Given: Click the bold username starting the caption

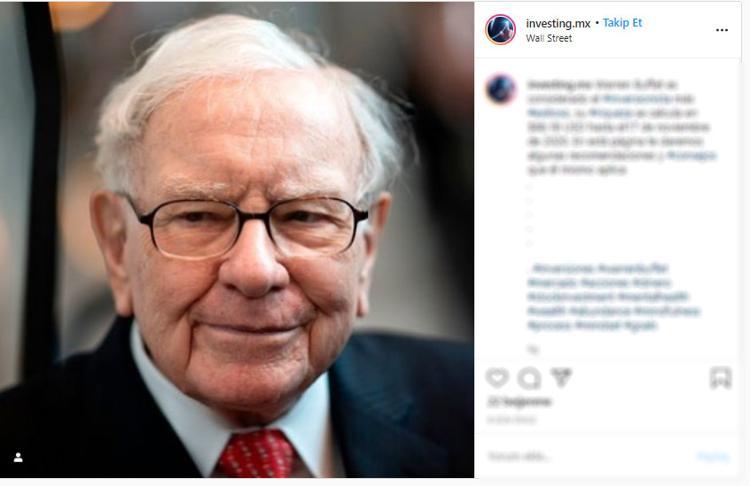Looking at the screenshot, I should point(553,85).
